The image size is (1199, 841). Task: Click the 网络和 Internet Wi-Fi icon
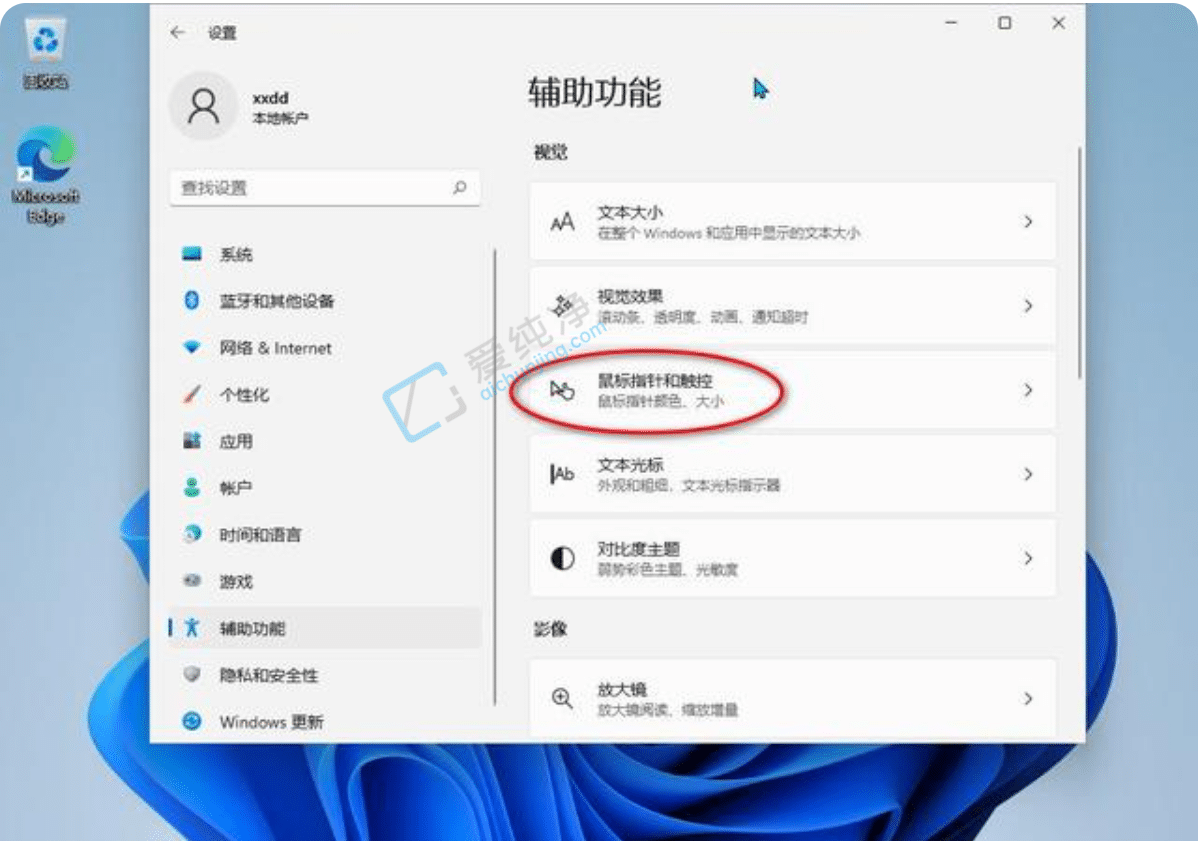point(192,348)
